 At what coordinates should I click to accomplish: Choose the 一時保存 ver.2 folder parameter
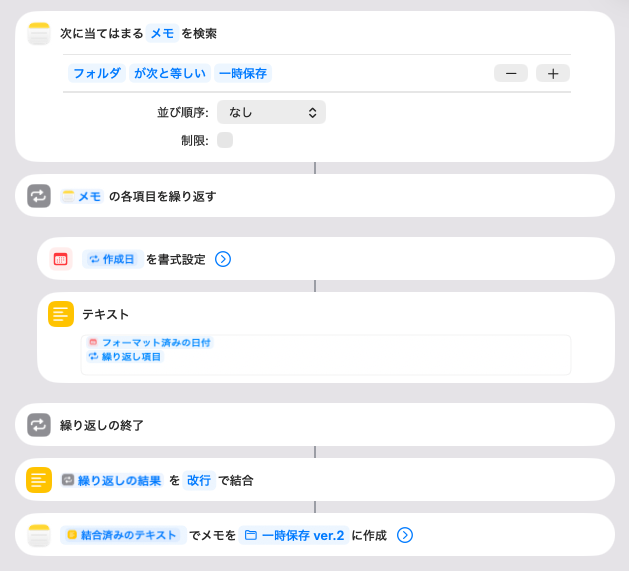(294, 535)
